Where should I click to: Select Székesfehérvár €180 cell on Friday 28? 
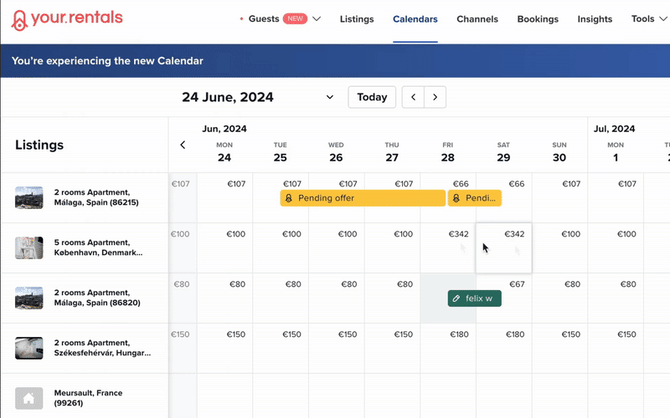(448, 348)
